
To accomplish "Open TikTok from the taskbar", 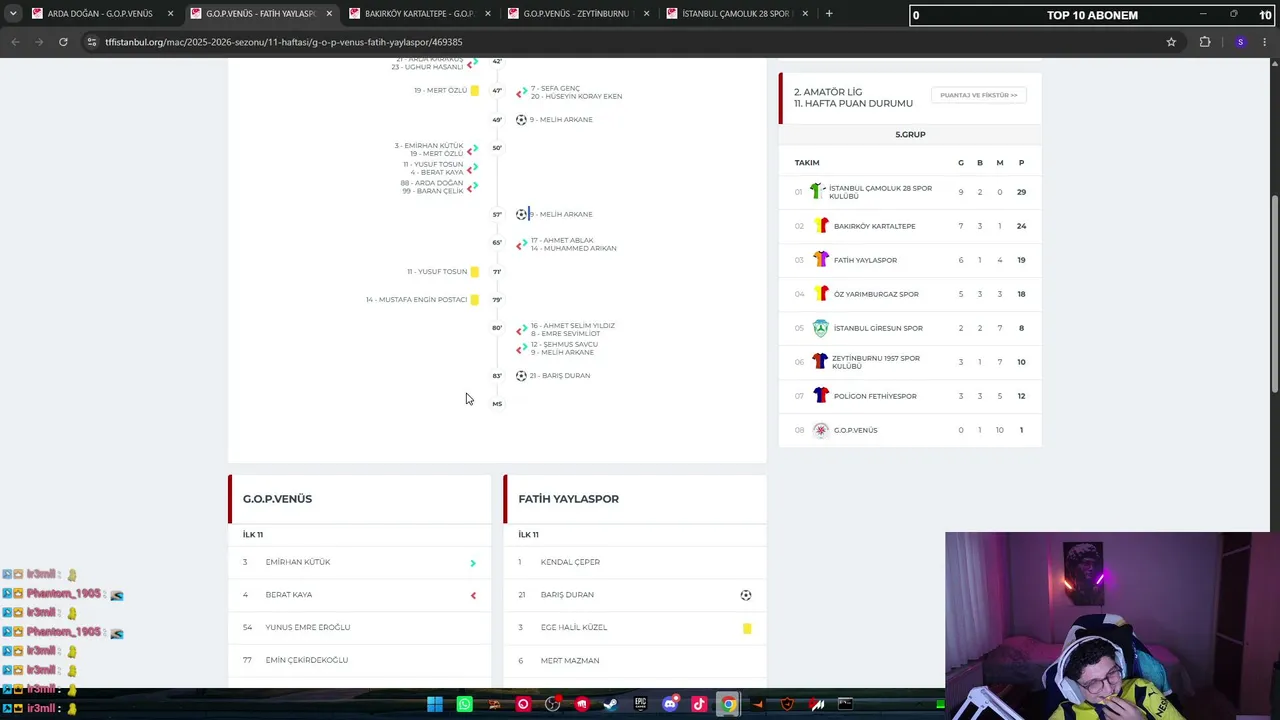I will [699, 704].
